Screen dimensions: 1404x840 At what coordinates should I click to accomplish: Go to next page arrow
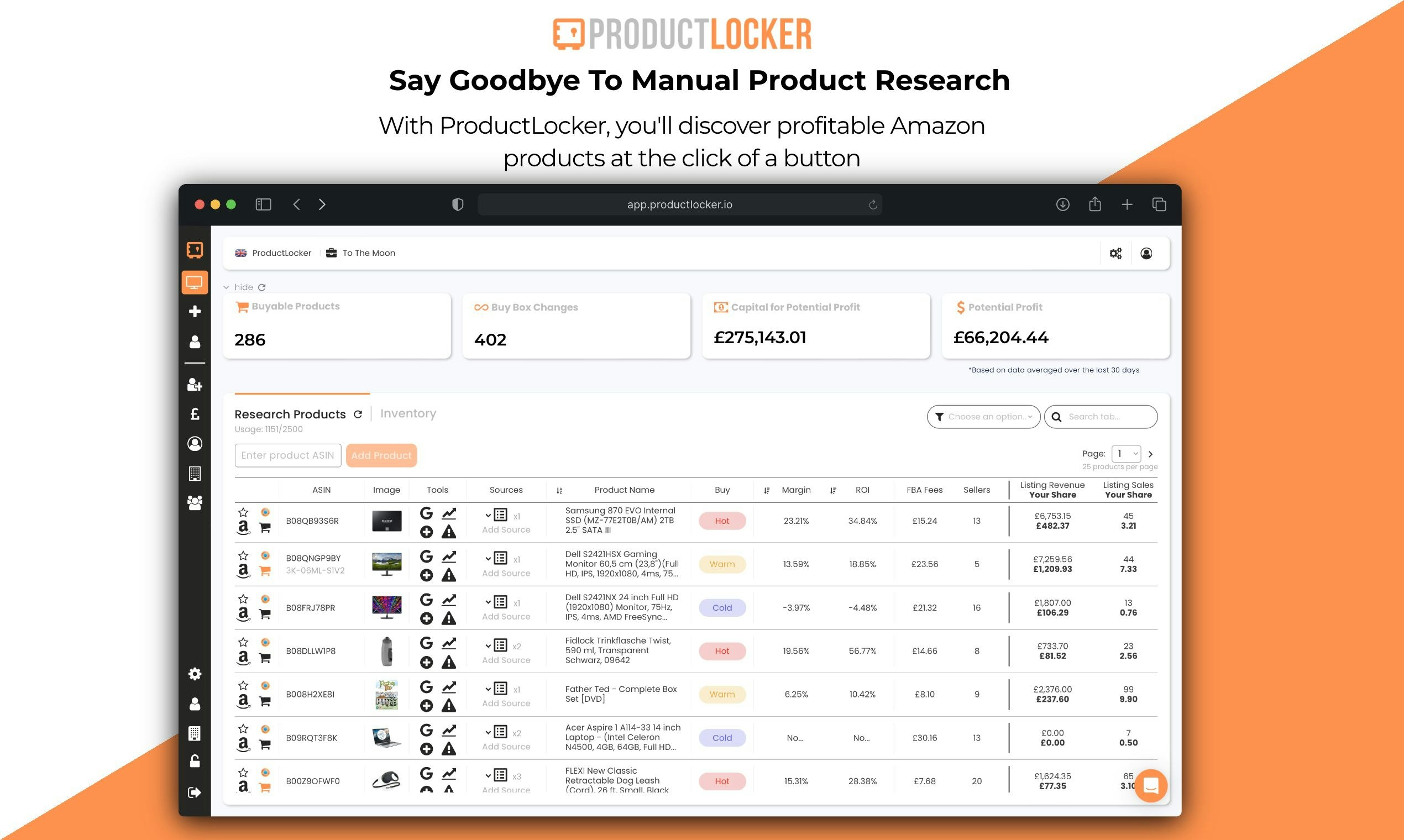coord(1150,454)
